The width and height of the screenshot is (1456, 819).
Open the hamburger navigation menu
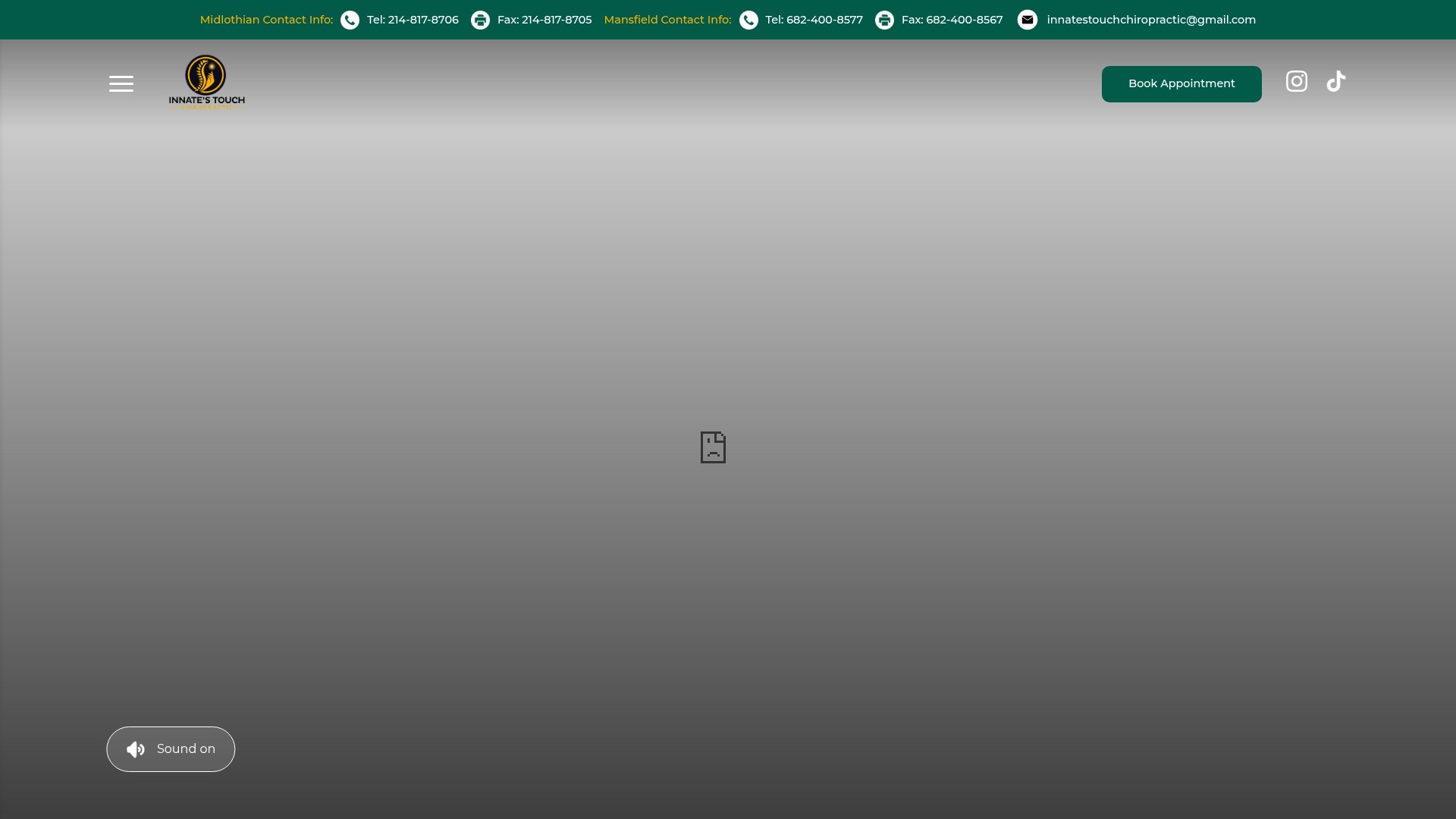coord(121,83)
